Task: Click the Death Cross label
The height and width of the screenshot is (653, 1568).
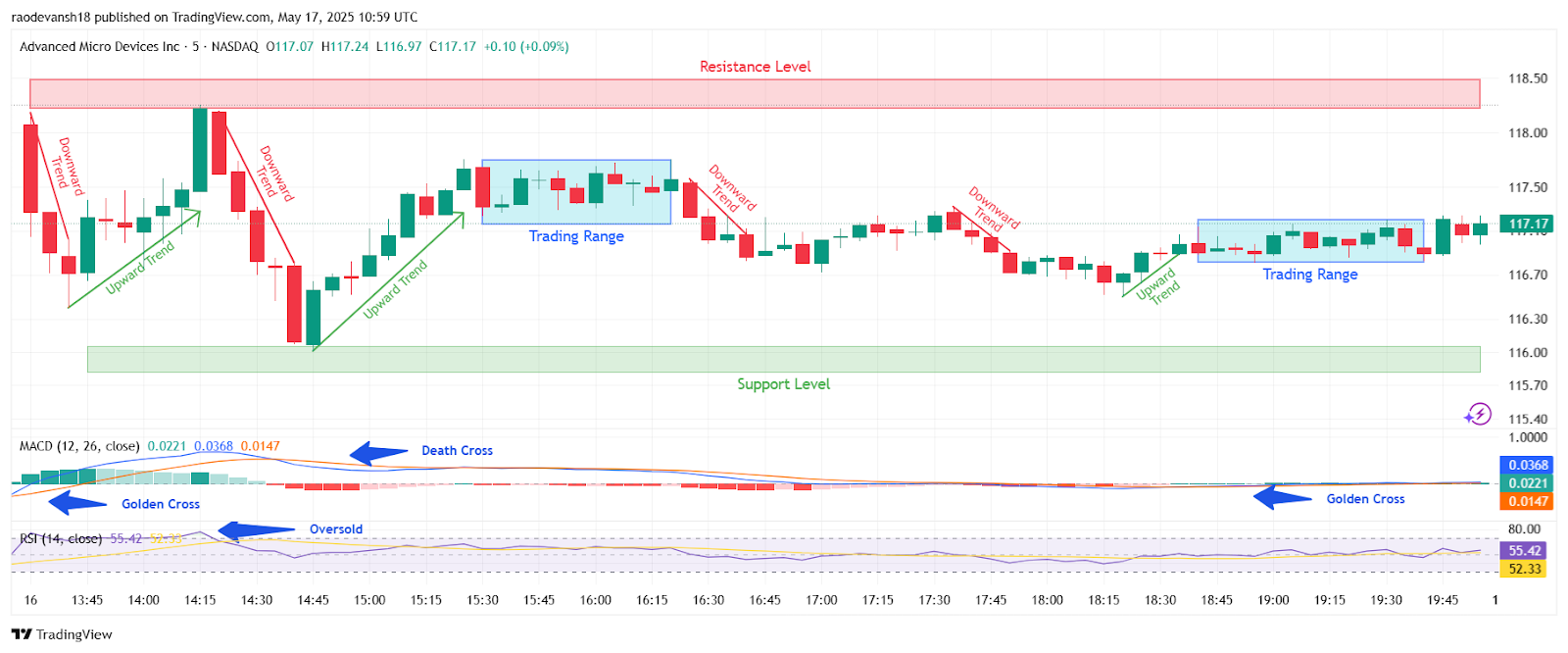Action: coord(457,451)
